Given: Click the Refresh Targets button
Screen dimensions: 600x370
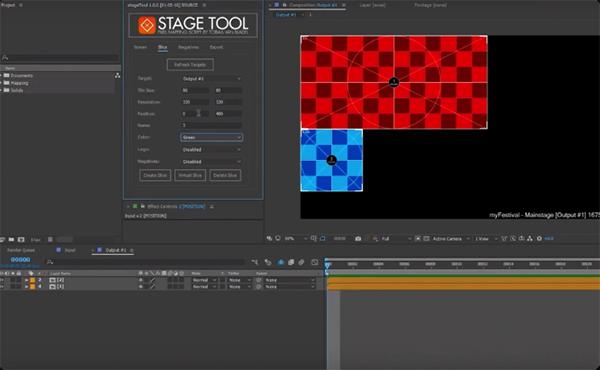Looking at the screenshot, I should [190, 64].
